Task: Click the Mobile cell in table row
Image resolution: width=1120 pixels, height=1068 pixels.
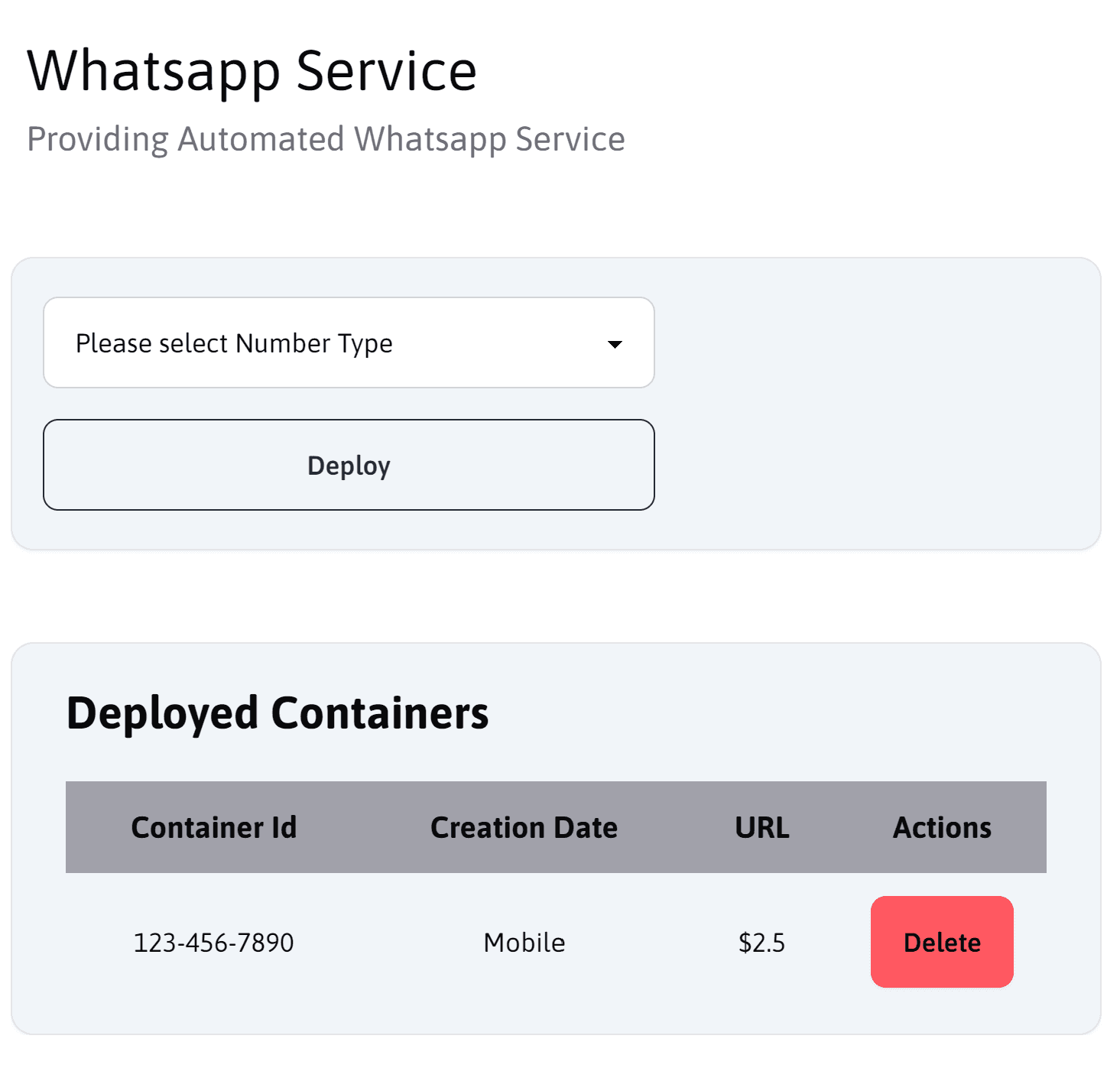Action: pyautogui.click(x=524, y=943)
